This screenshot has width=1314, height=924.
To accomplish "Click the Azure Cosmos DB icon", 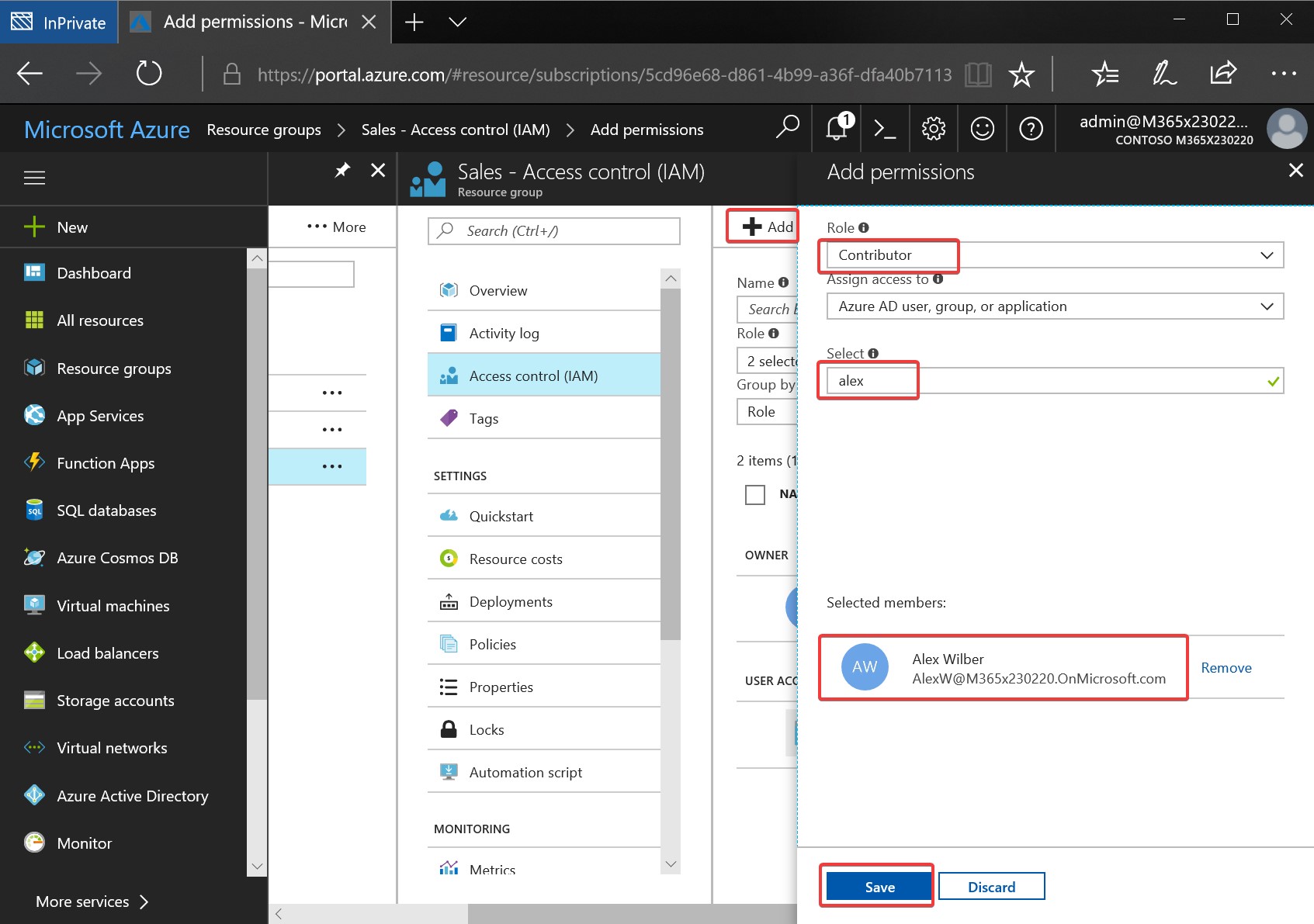I will 34,558.
